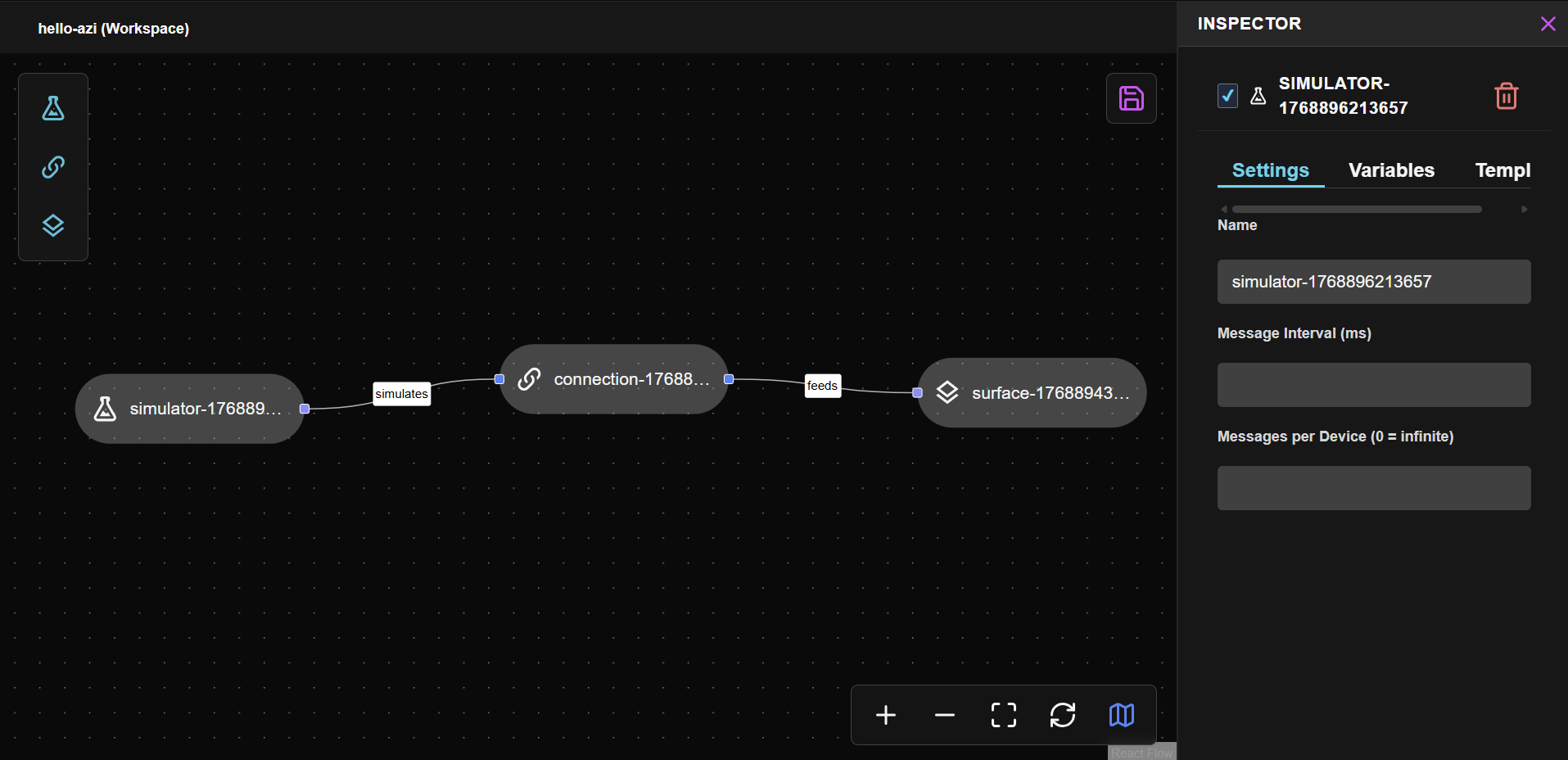Screen dimensions: 1568x760
Task: Uncheck the simulator enabled checkbox
Action: [1227, 96]
